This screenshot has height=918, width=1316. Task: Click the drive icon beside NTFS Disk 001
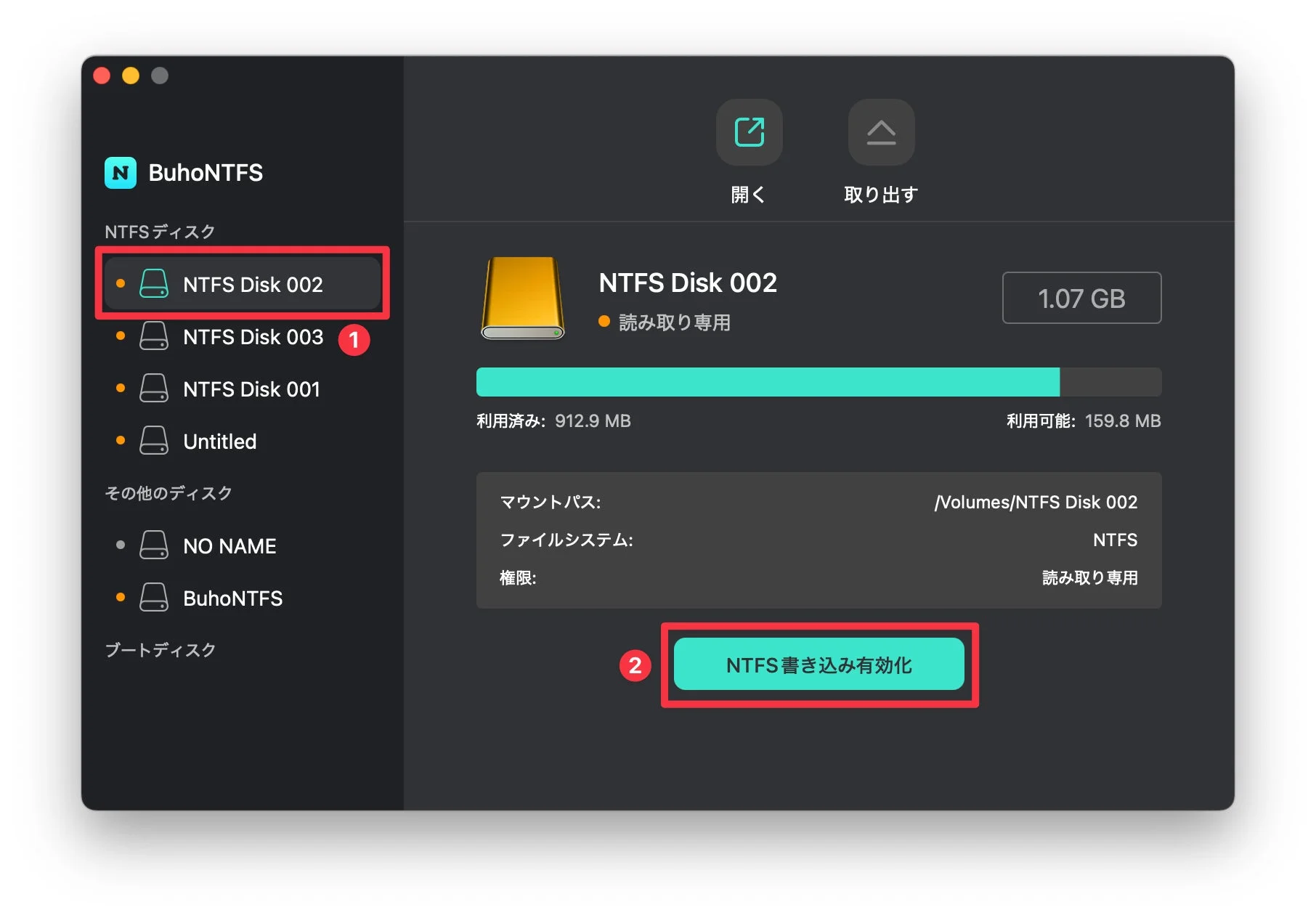coord(154,389)
